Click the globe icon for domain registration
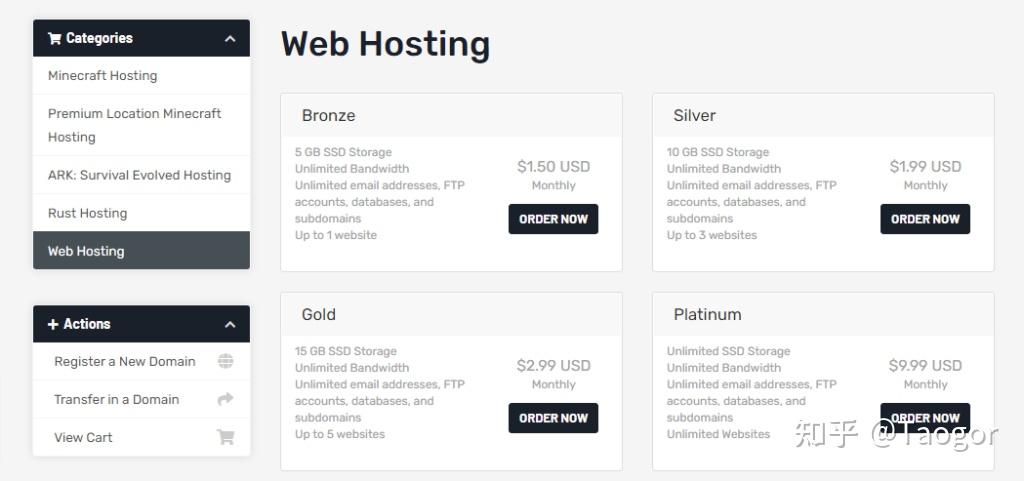This screenshot has width=1024, height=481. pyautogui.click(x=226, y=361)
